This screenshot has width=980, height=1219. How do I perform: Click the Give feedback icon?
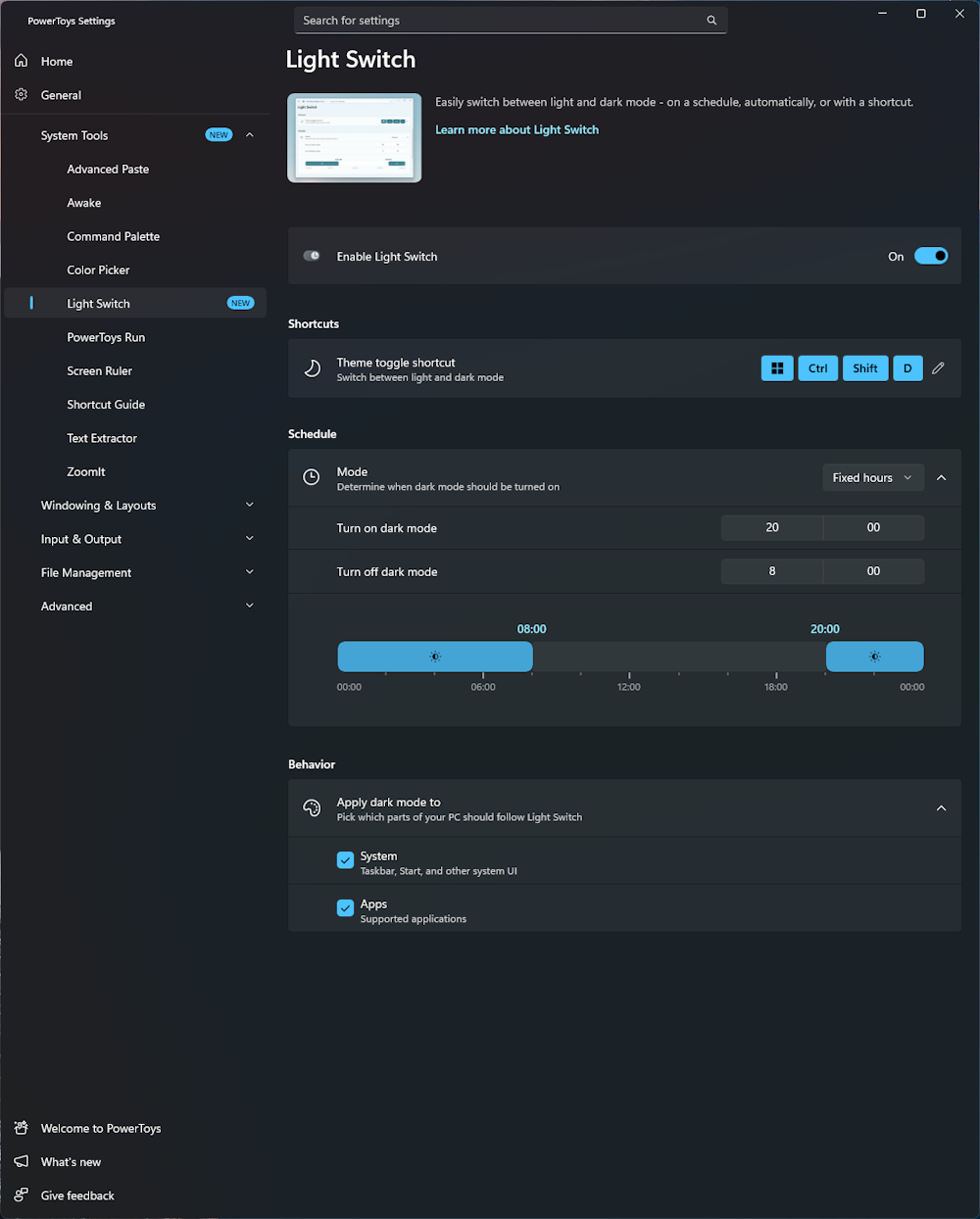point(22,1195)
